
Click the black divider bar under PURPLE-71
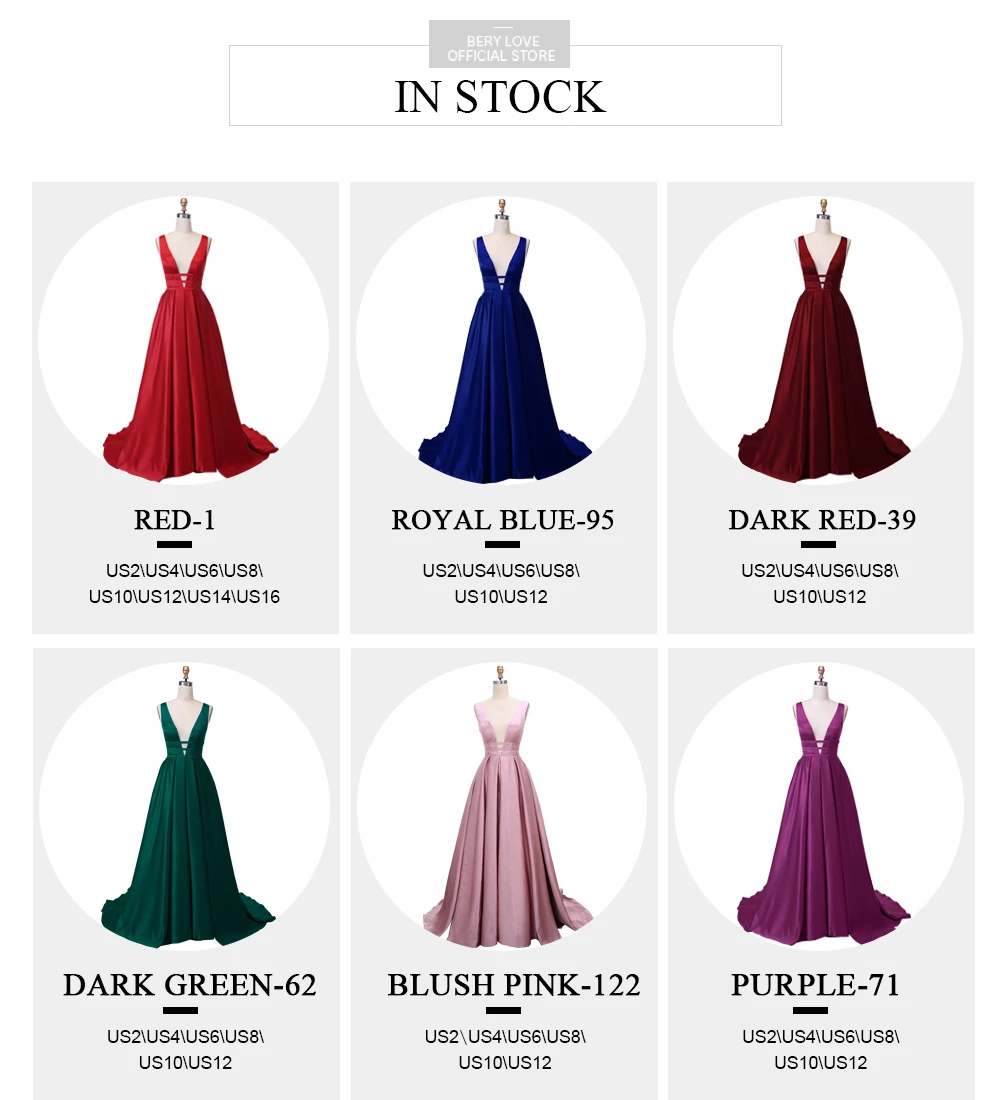[x=811, y=1011]
